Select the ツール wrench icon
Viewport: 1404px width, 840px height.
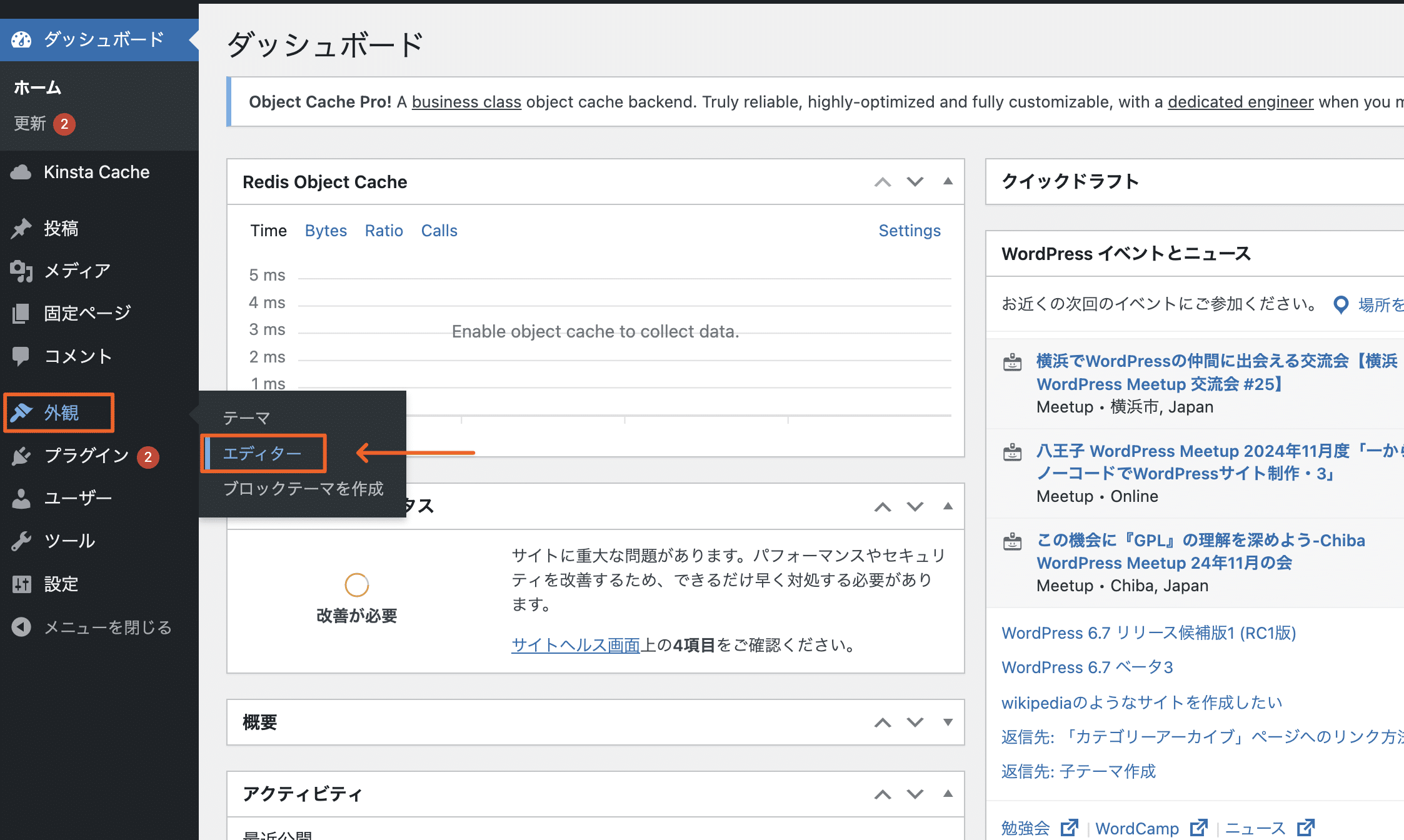pyautogui.click(x=22, y=540)
